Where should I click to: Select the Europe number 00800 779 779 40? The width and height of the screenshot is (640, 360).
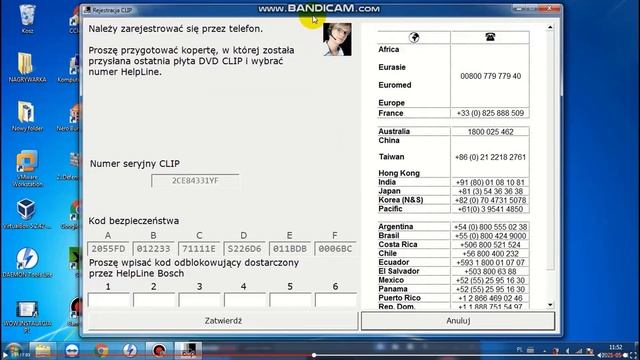coord(490,76)
